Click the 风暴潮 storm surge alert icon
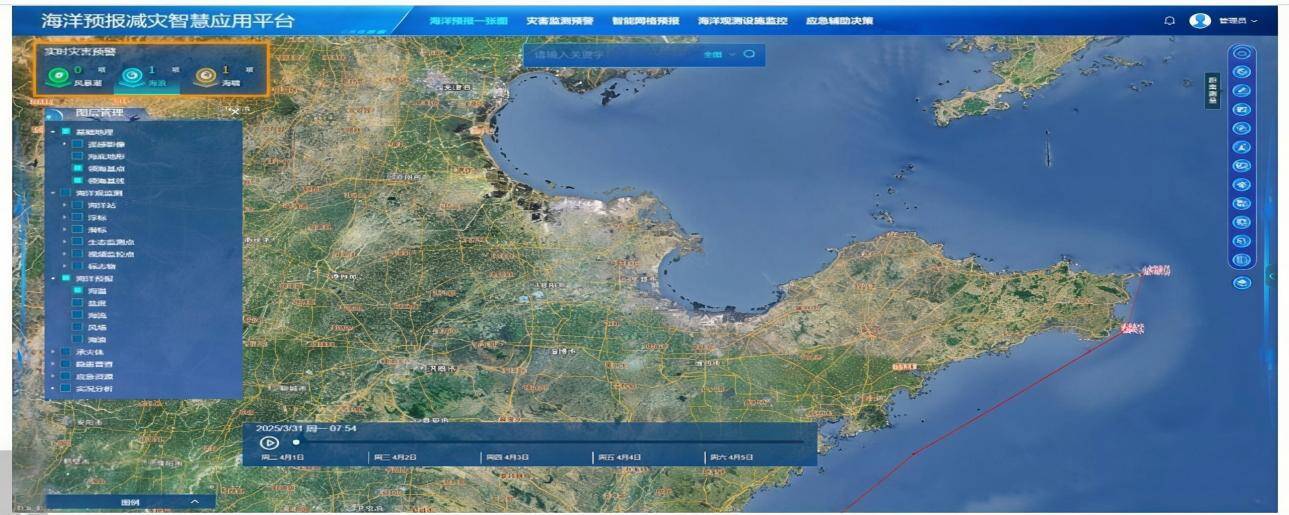 pos(60,74)
